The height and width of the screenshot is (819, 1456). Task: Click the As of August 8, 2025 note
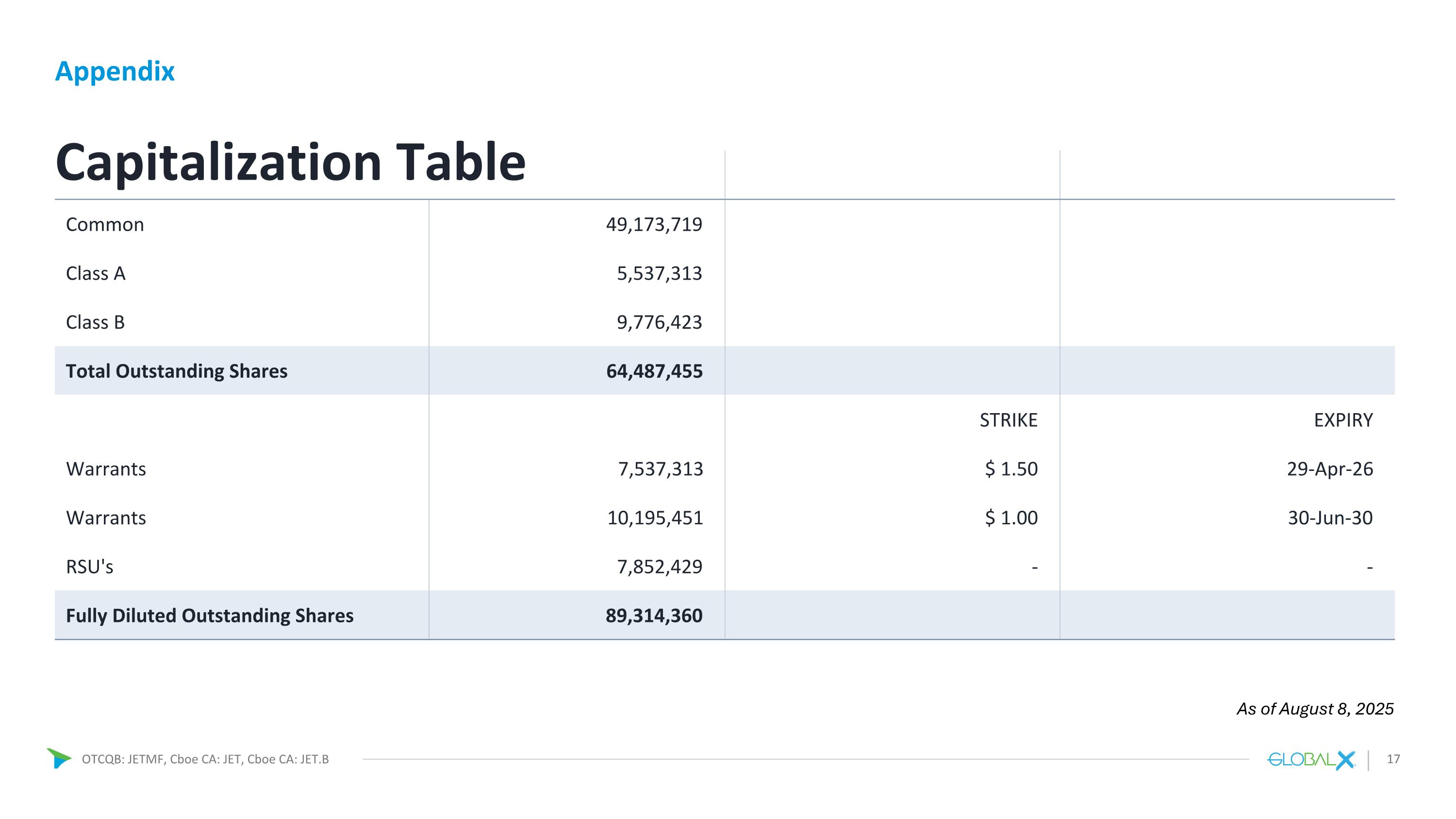[1315, 709]
